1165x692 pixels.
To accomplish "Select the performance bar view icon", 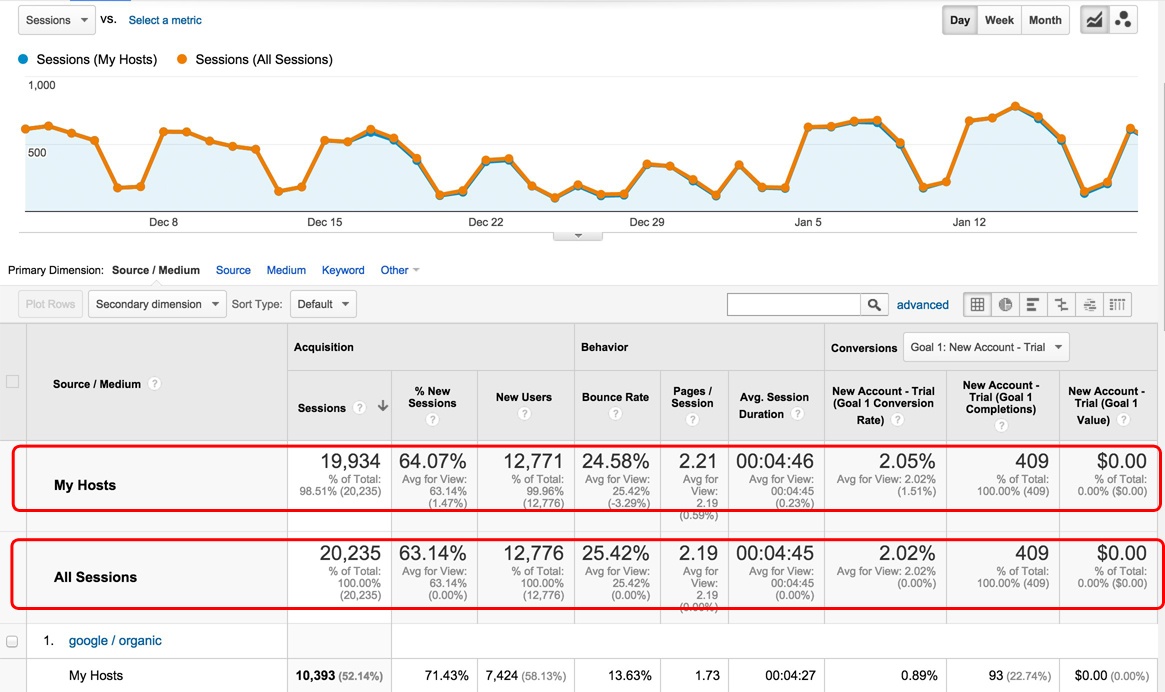I will 1033,305.
